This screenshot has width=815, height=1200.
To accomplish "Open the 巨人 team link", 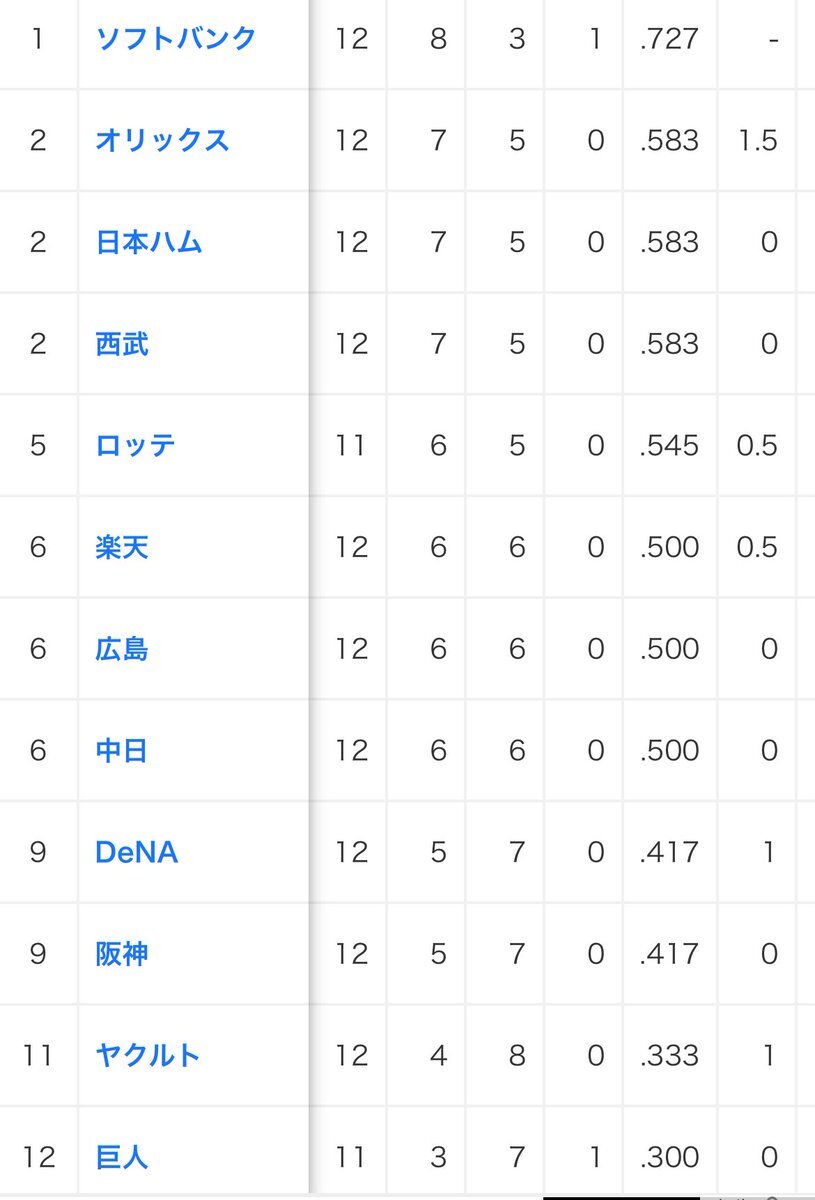I will [x=122, y=1157].
